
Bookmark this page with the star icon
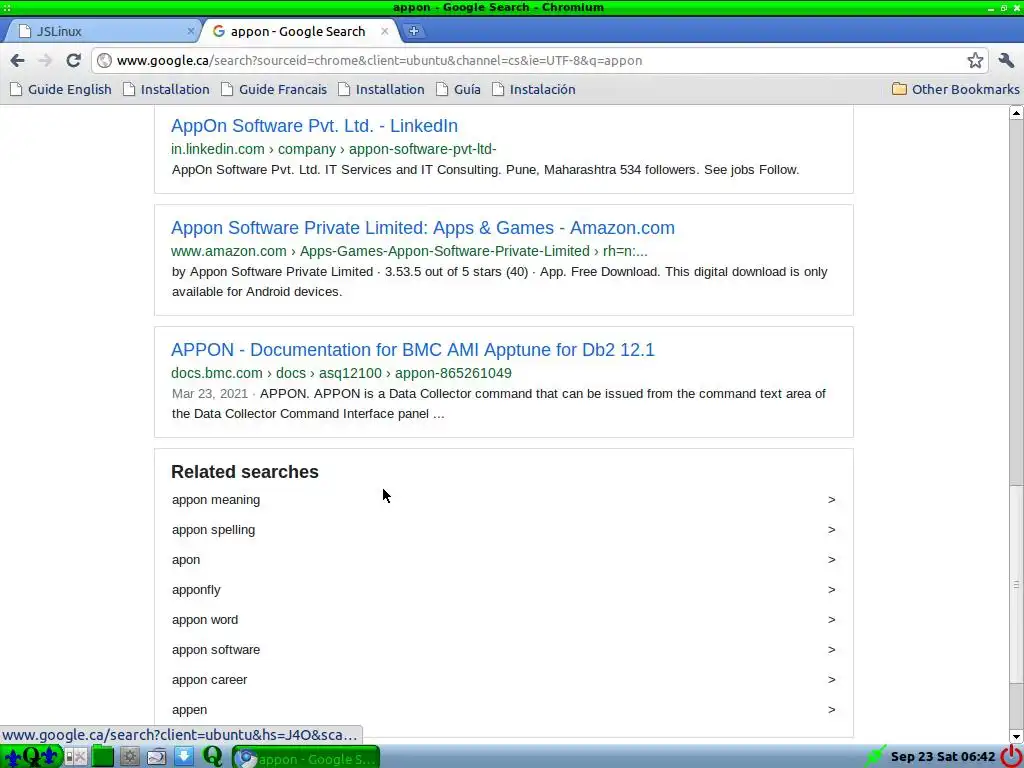pos(975,61)
